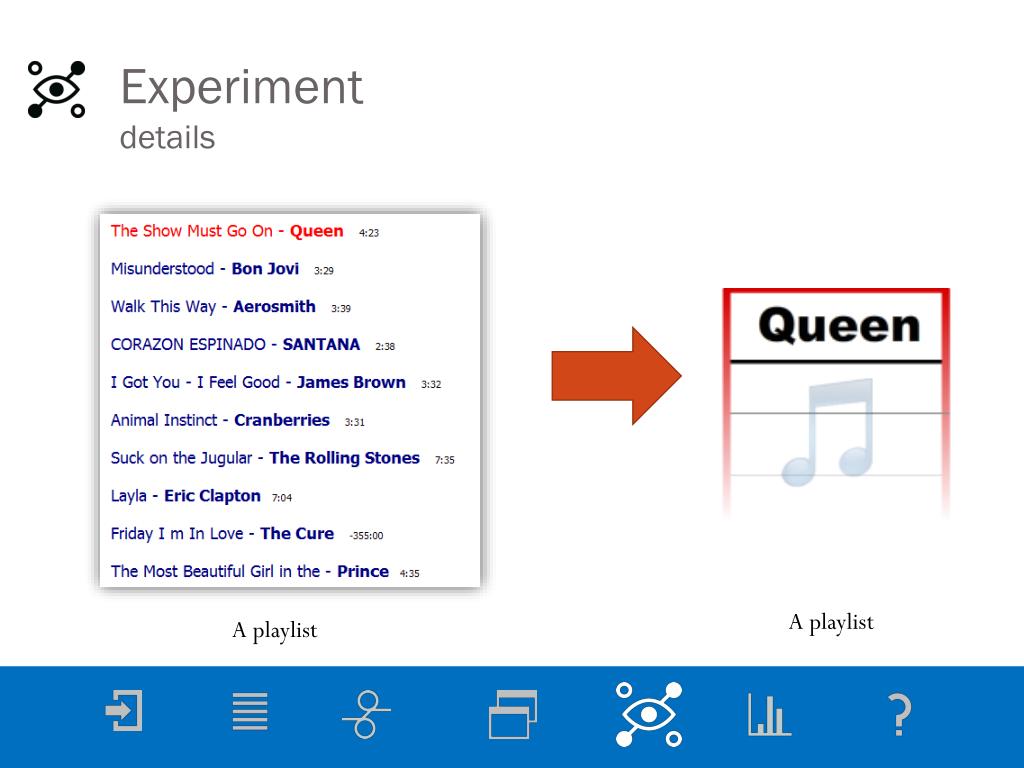
Task: Select the circles-and-lines node icon
Action: (x=366, y=714)
